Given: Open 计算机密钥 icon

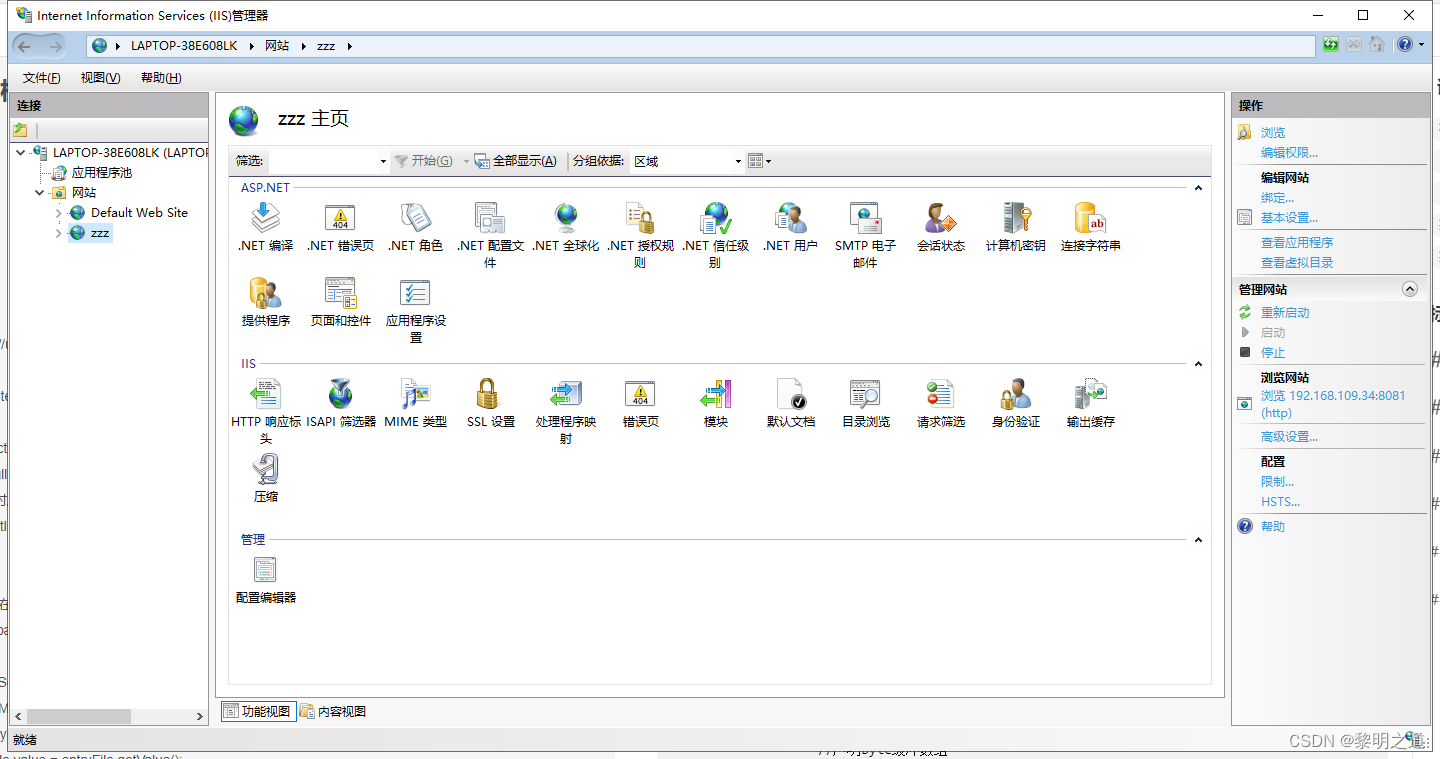Looking at the screenshot, I should (1015, 218).
